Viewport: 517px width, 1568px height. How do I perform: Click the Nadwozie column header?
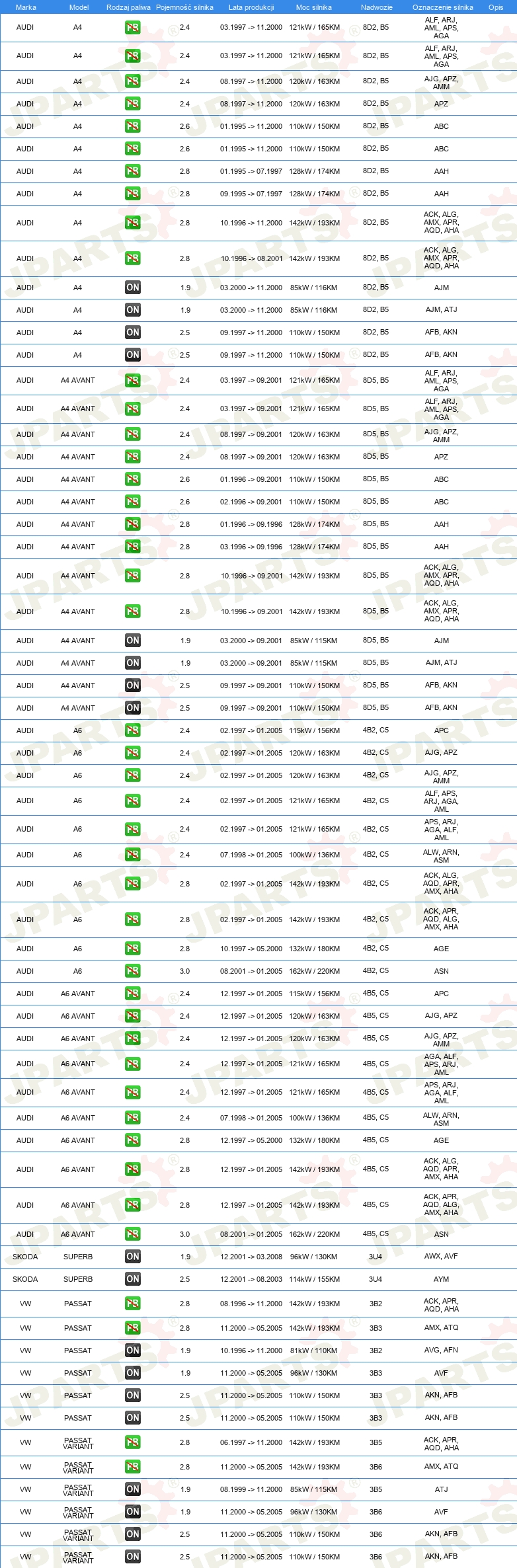(376, 7)
